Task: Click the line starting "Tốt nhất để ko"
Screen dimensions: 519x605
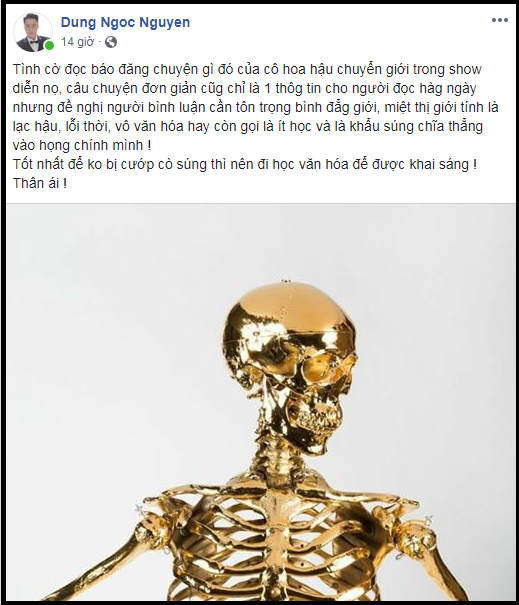Action: tap(245, 164)
